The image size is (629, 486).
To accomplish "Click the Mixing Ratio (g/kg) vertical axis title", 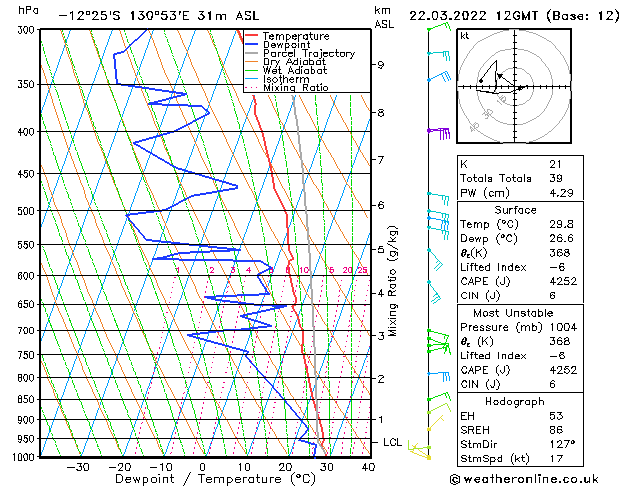I will coord(393,281).
